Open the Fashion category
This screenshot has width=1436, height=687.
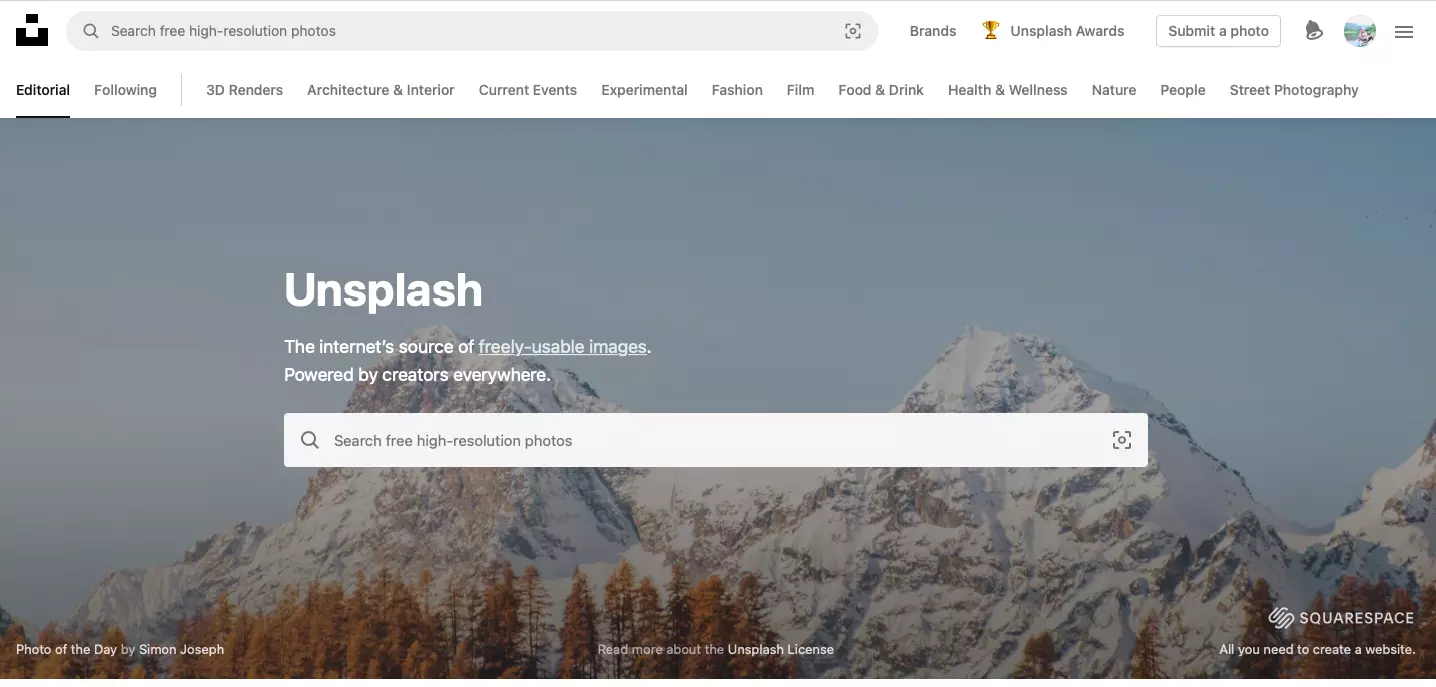pyautogui.click(x=737, y=90)
